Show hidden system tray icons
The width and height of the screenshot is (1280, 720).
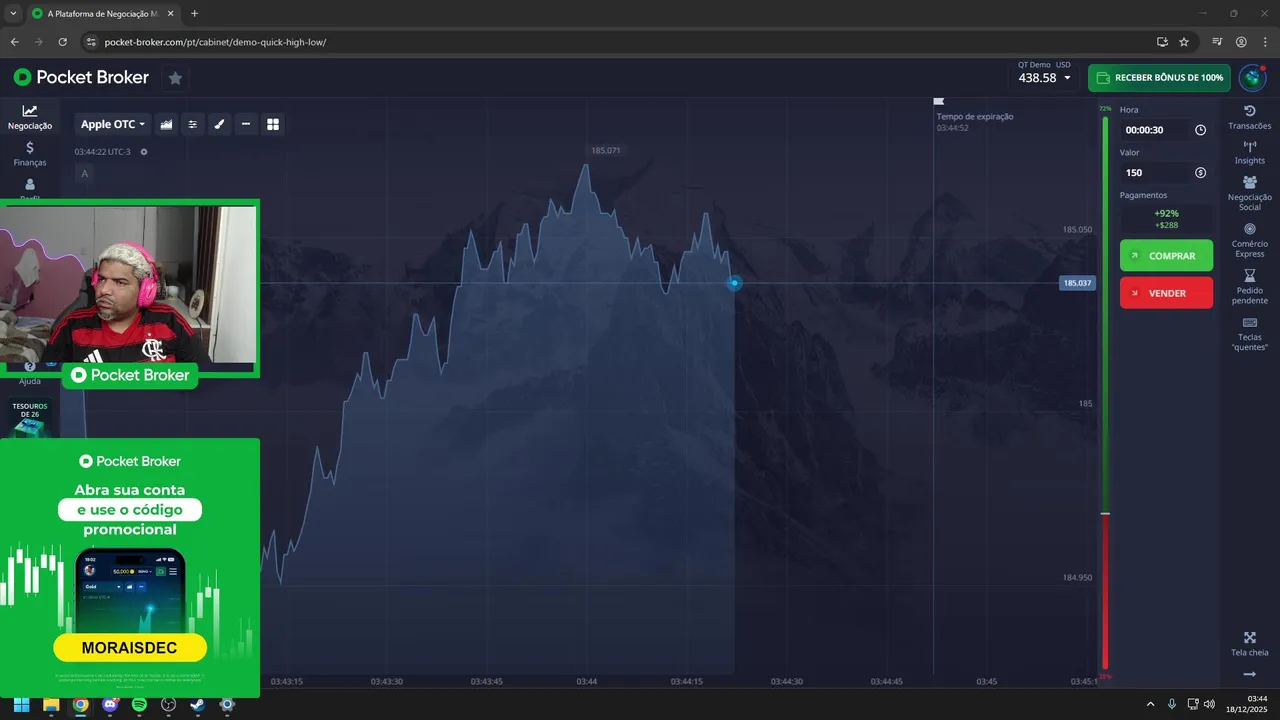(x=1150, y=704)
